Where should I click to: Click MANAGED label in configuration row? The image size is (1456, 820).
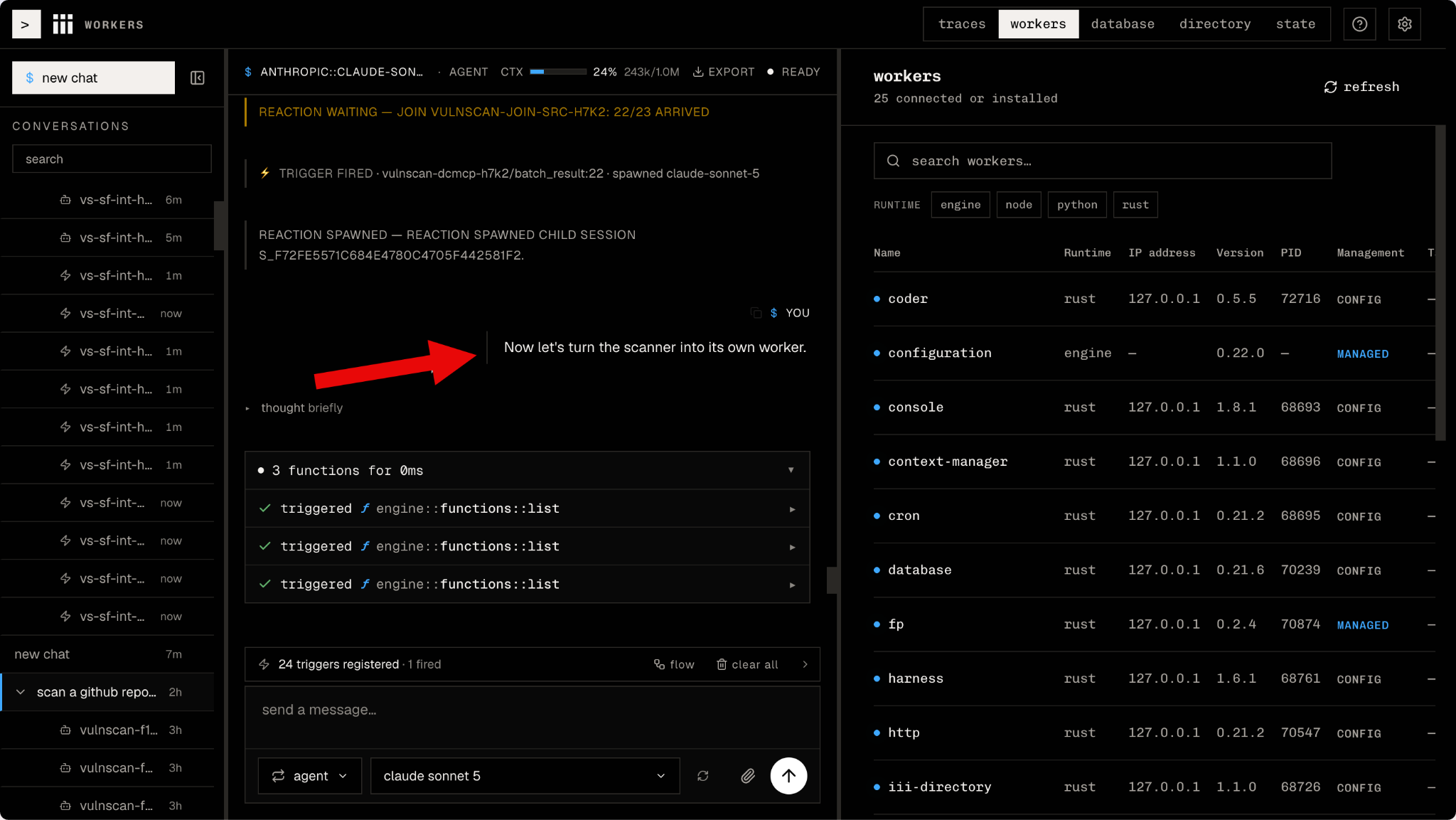(1362, 353)
